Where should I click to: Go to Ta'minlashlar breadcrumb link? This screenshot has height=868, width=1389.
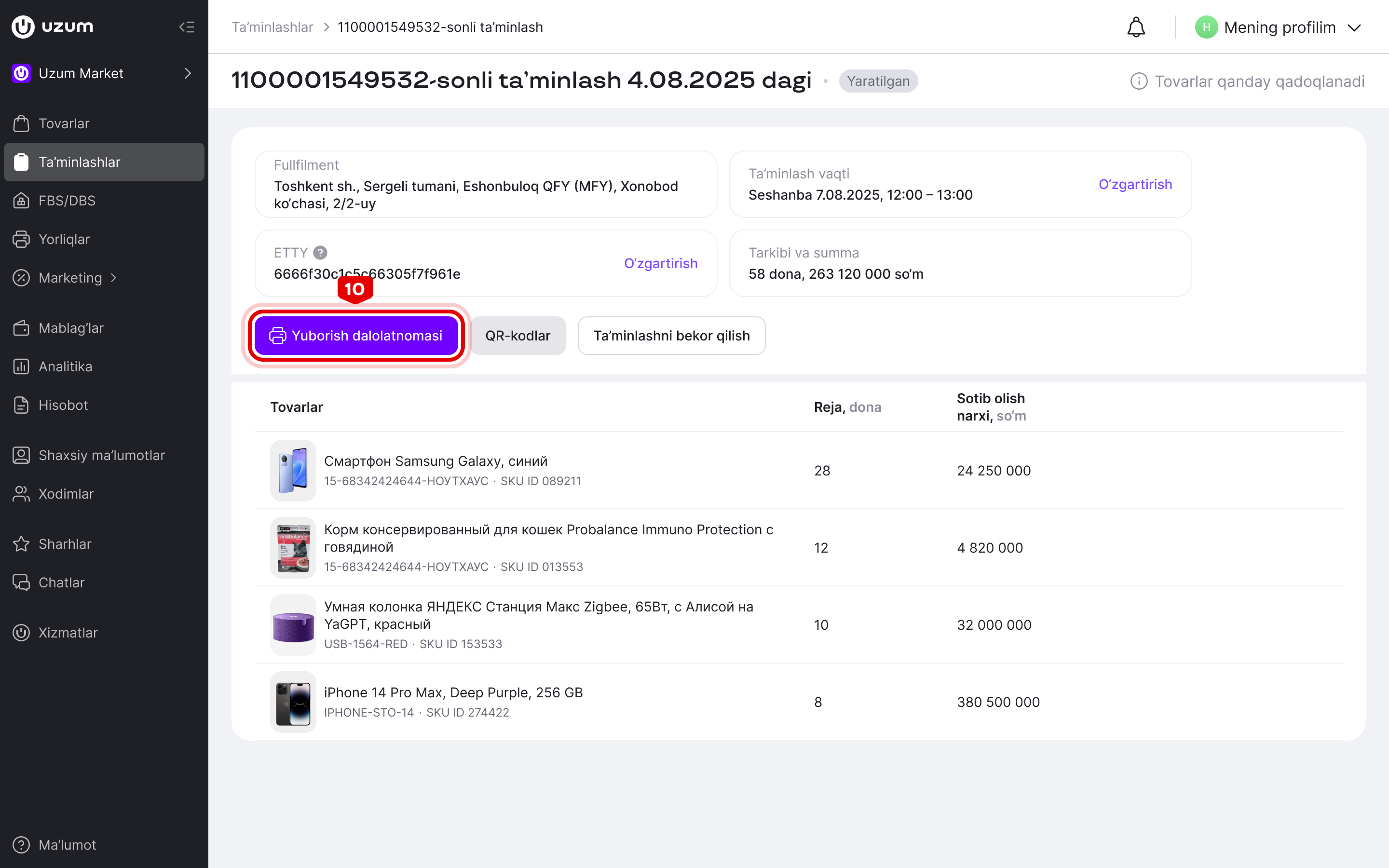(272, 27)
